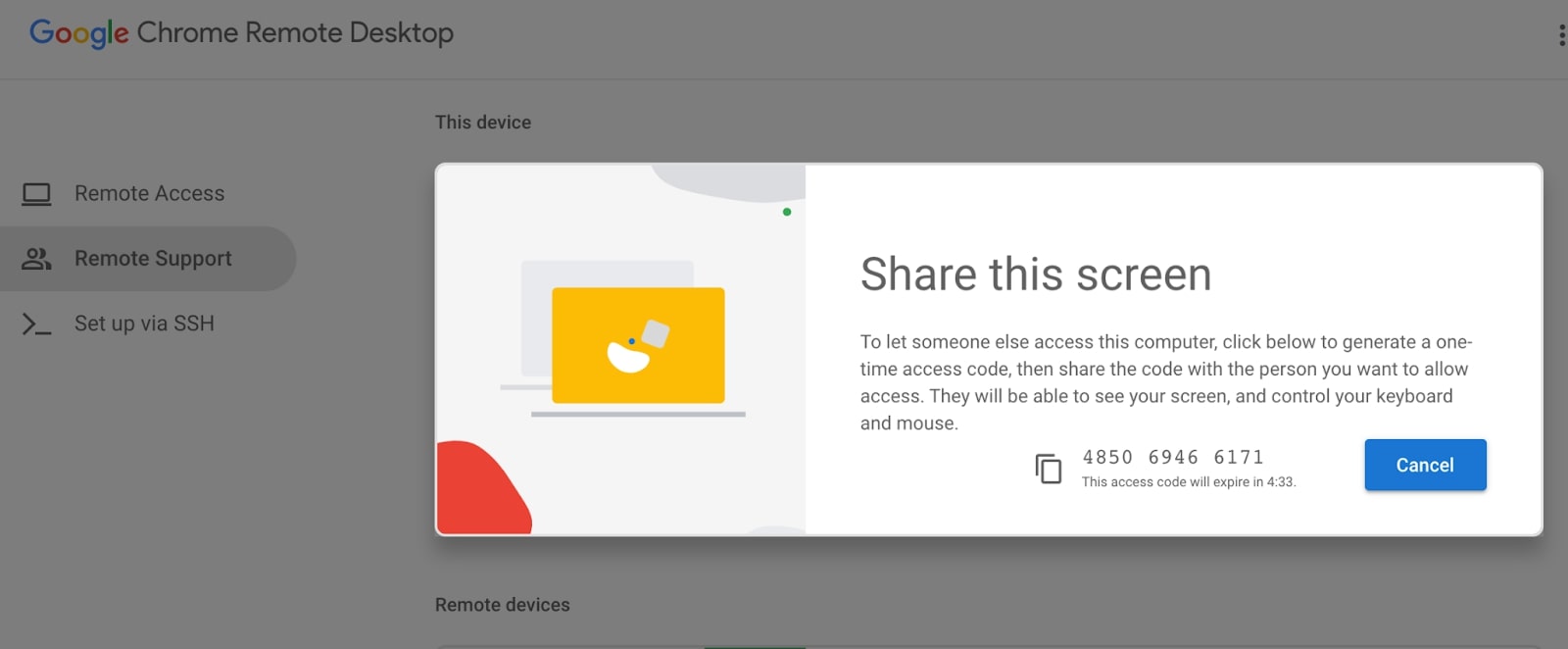
Task: Click the Remote Access laptop icon
Action: pos(36,194)
